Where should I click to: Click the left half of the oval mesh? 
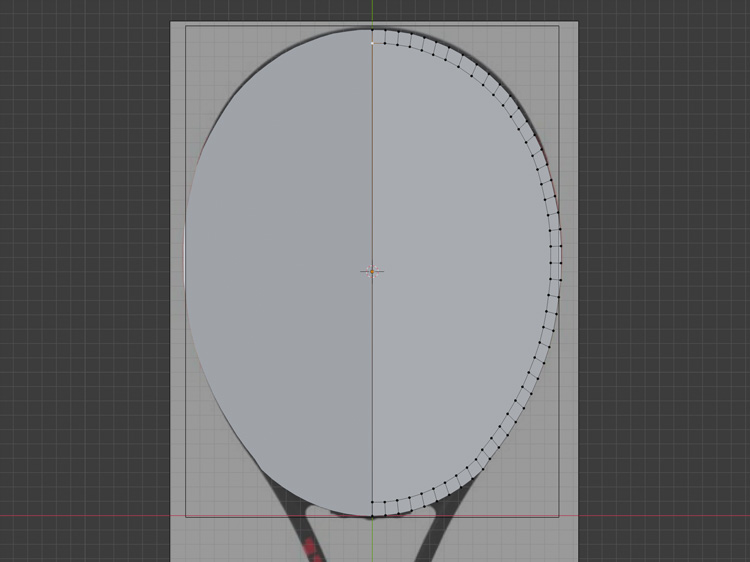pyautogui.click(x=280, y=270)
